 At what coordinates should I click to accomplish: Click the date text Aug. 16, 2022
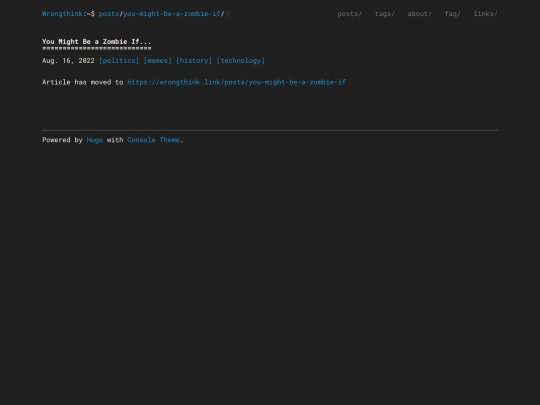click(68, 61)
